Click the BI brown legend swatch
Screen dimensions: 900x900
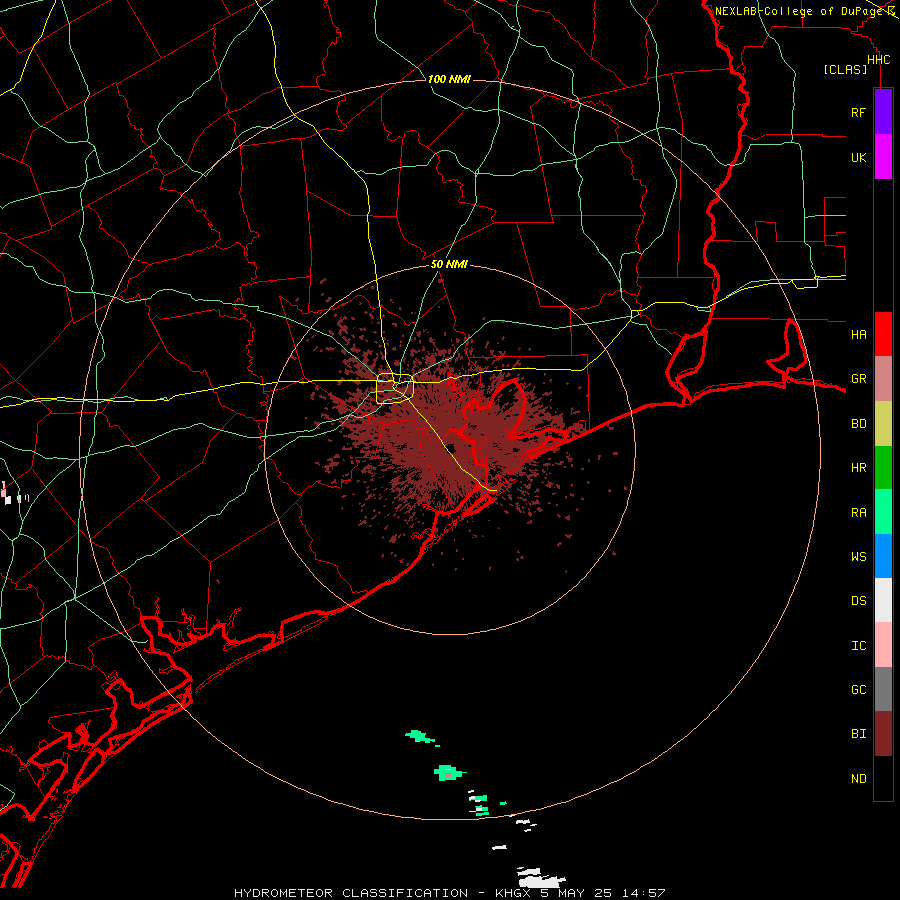point(883,734)
